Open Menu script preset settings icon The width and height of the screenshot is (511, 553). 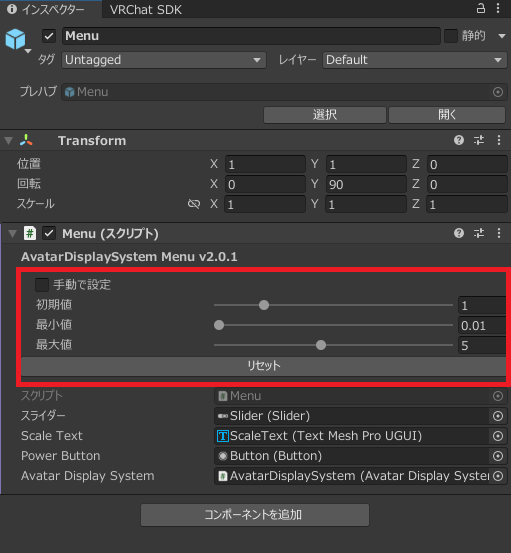pyautogui.click(x=479, y=233)
